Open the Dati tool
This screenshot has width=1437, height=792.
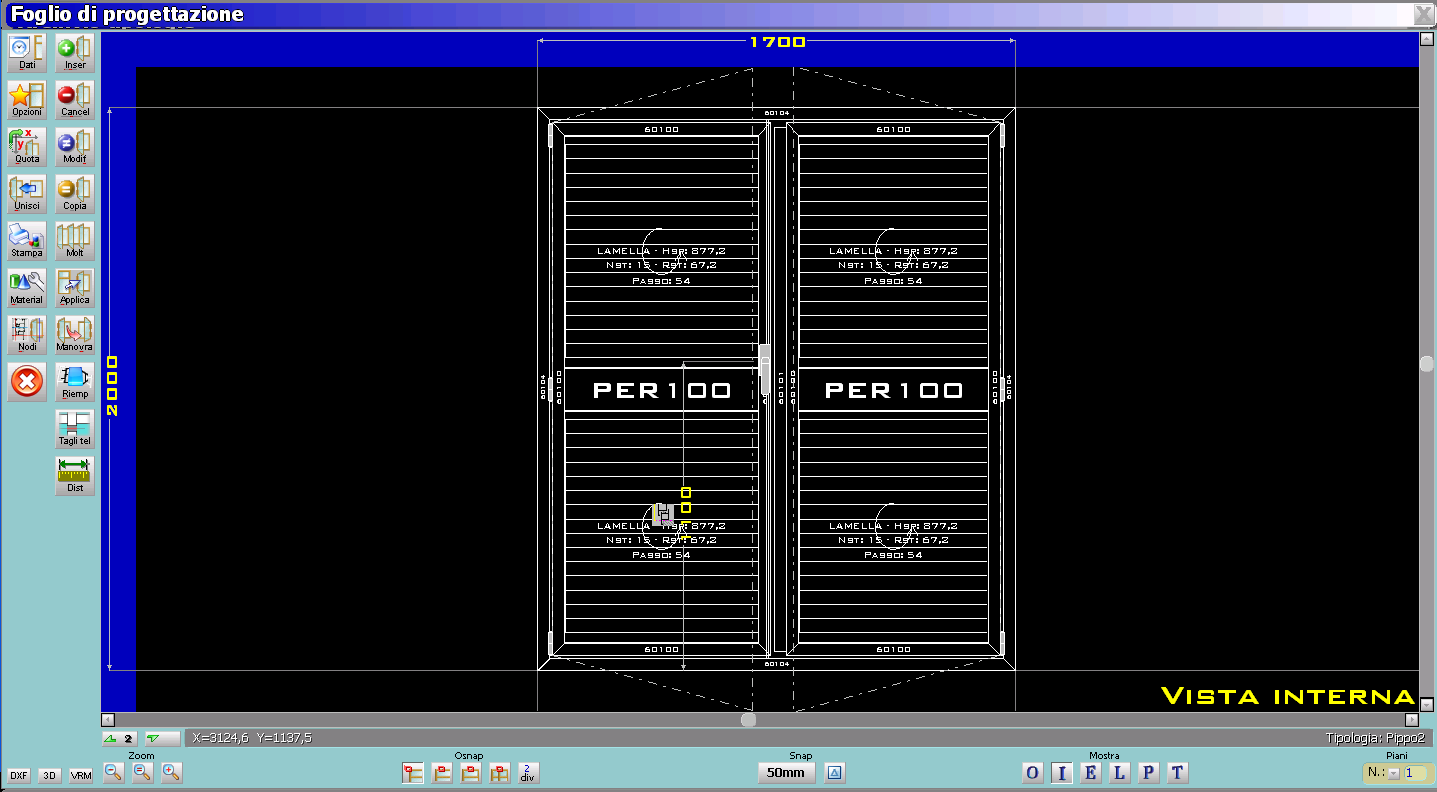coord(27,53)
